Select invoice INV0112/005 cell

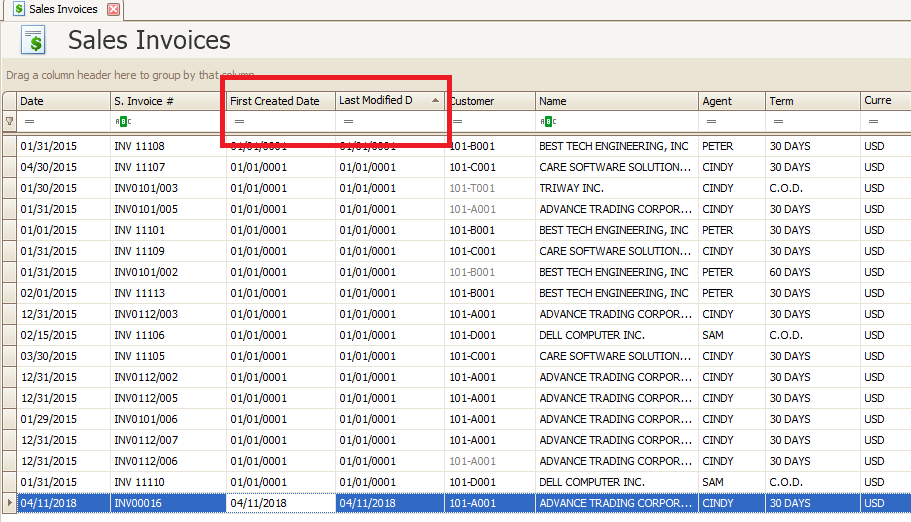[168, 398]
